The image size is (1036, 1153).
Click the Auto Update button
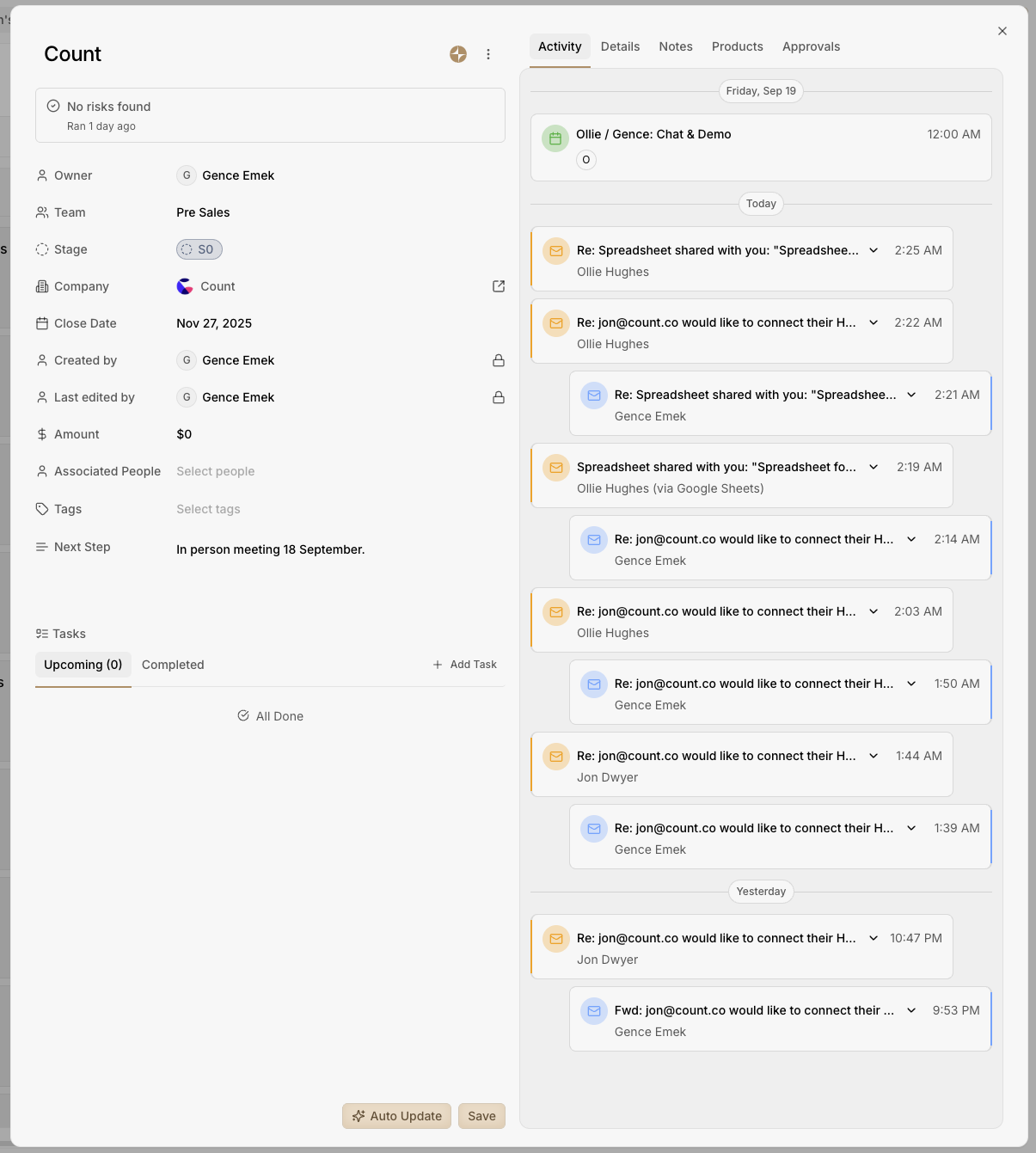(396, 1116)
